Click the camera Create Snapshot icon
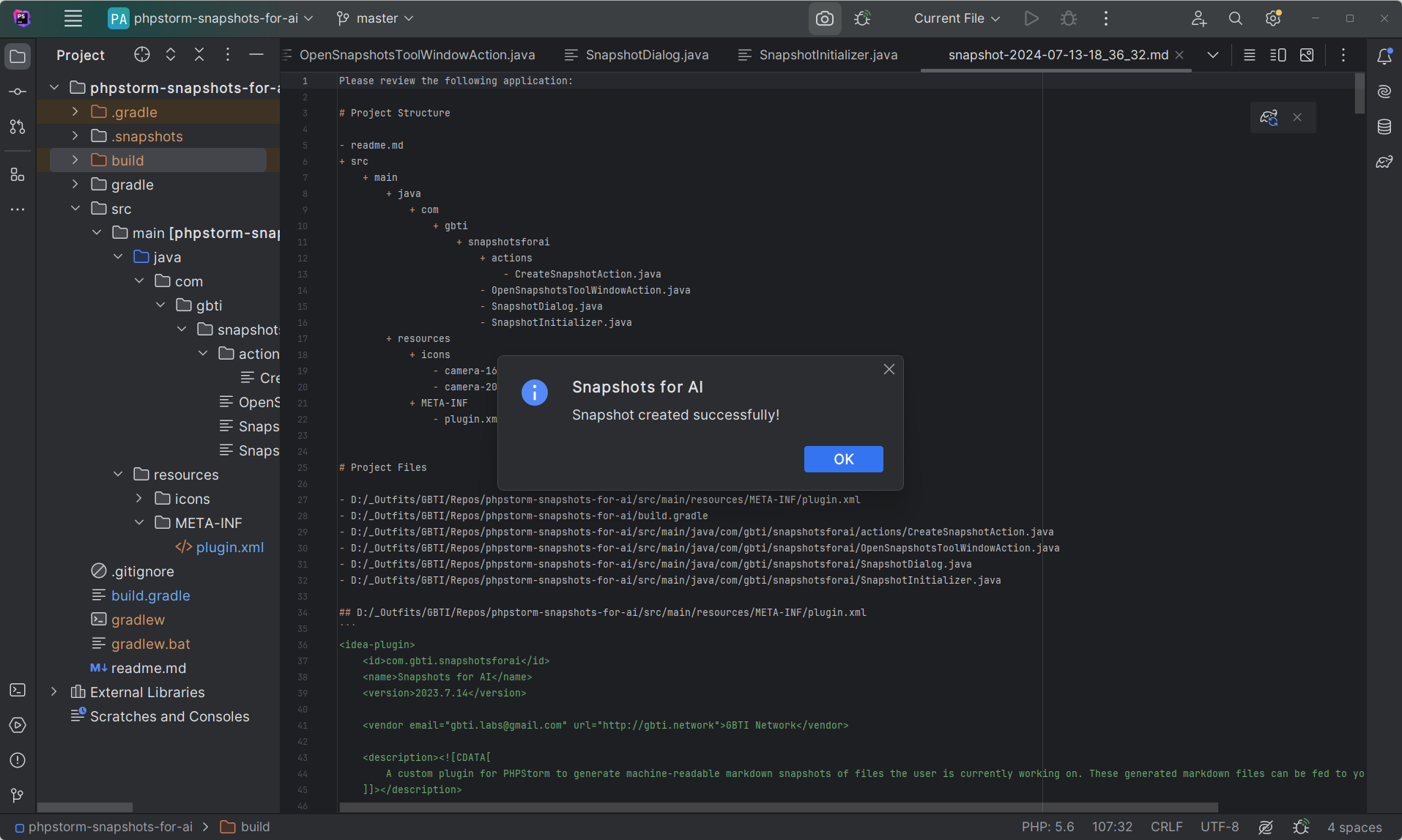Image resolution: width=1402 pixels, height=840 pixels. 824,19
